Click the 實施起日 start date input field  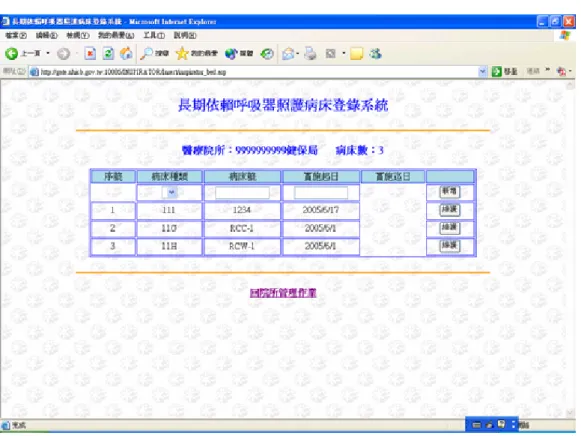(321, 193)
